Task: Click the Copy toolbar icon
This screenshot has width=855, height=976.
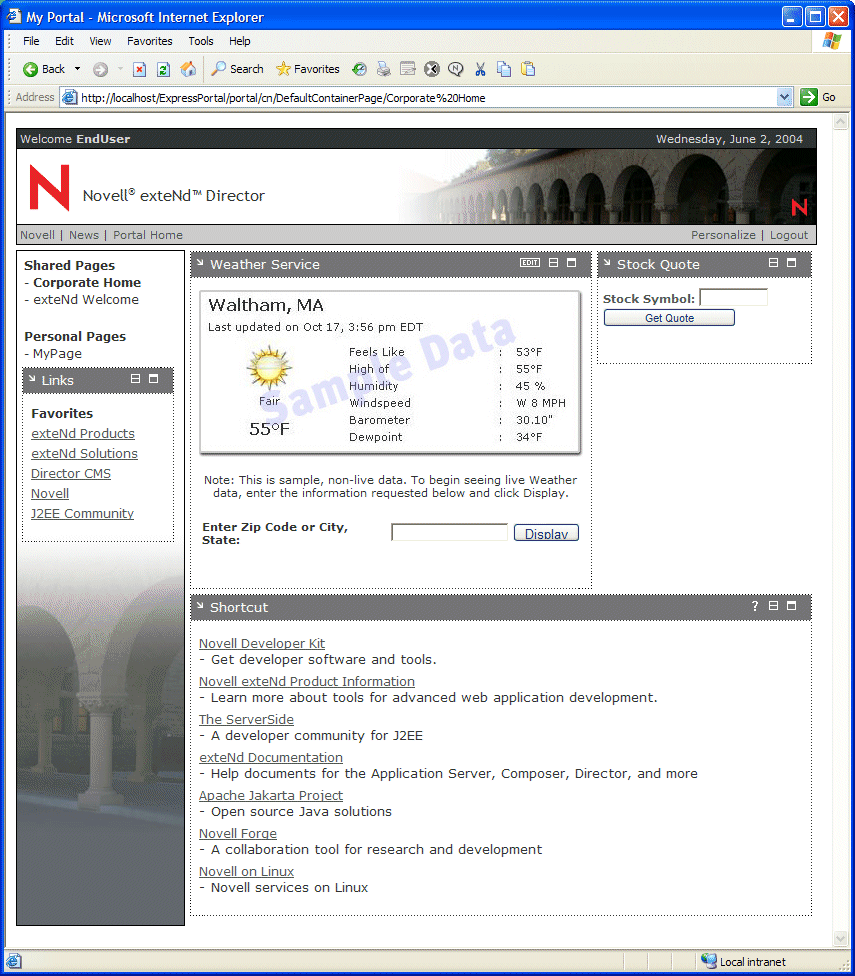Action: point(504,69)
